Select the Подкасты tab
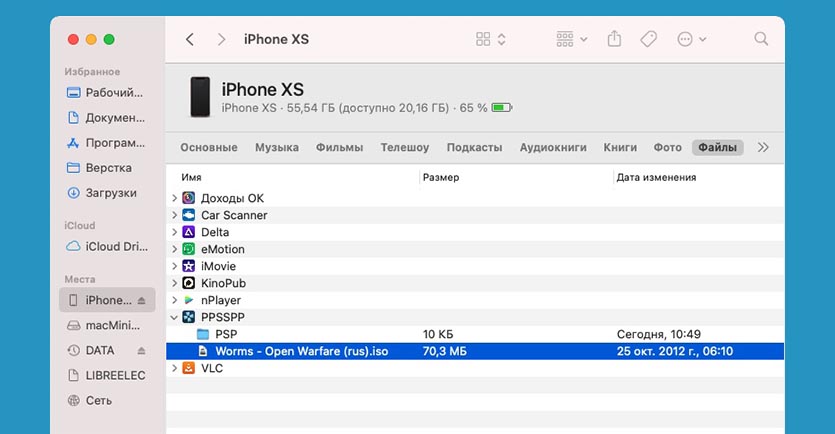The width and height of the screenshot is (835, 434). click(x=474, y=148)
